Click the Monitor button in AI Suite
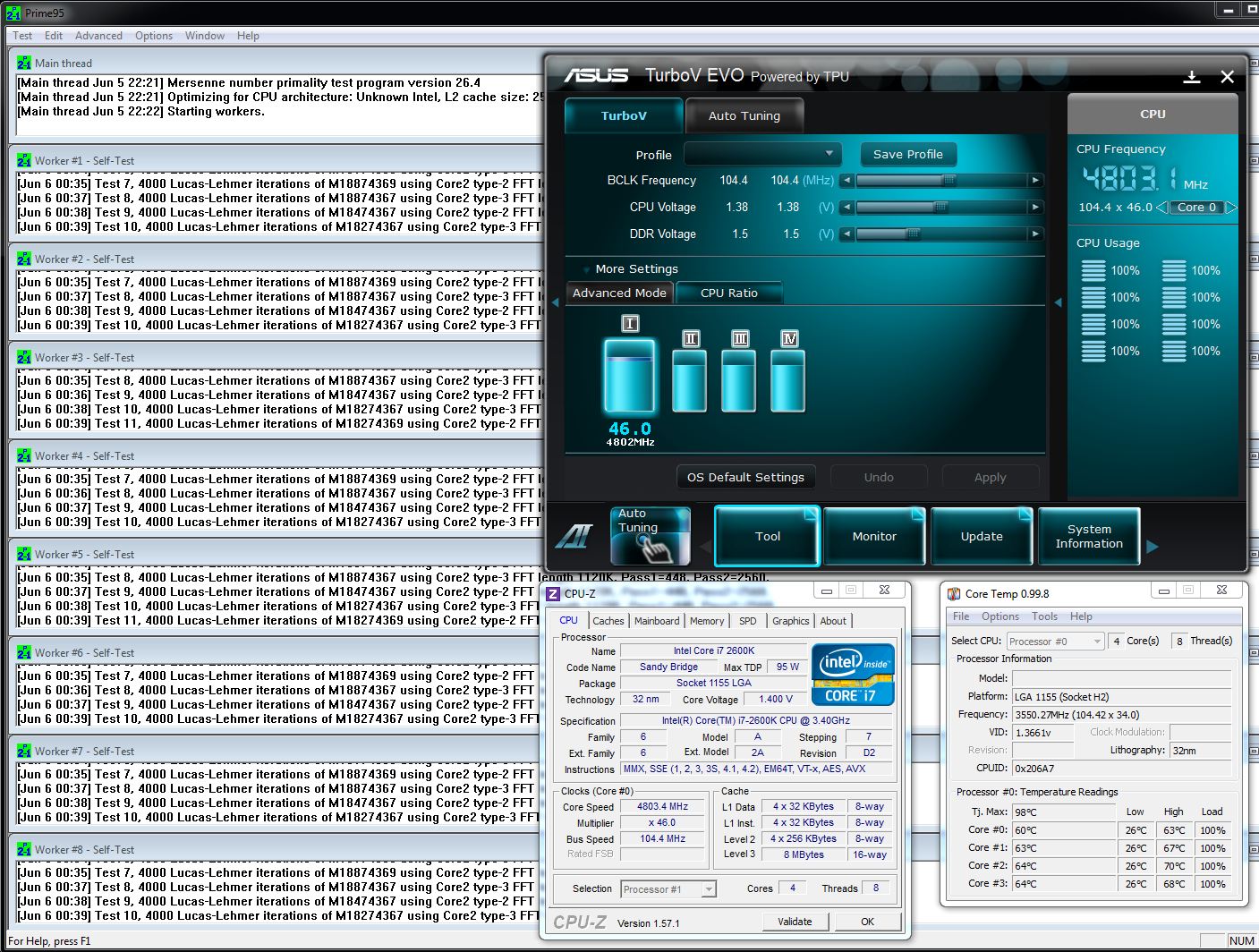1259x952 pixels. click(874, 537)
